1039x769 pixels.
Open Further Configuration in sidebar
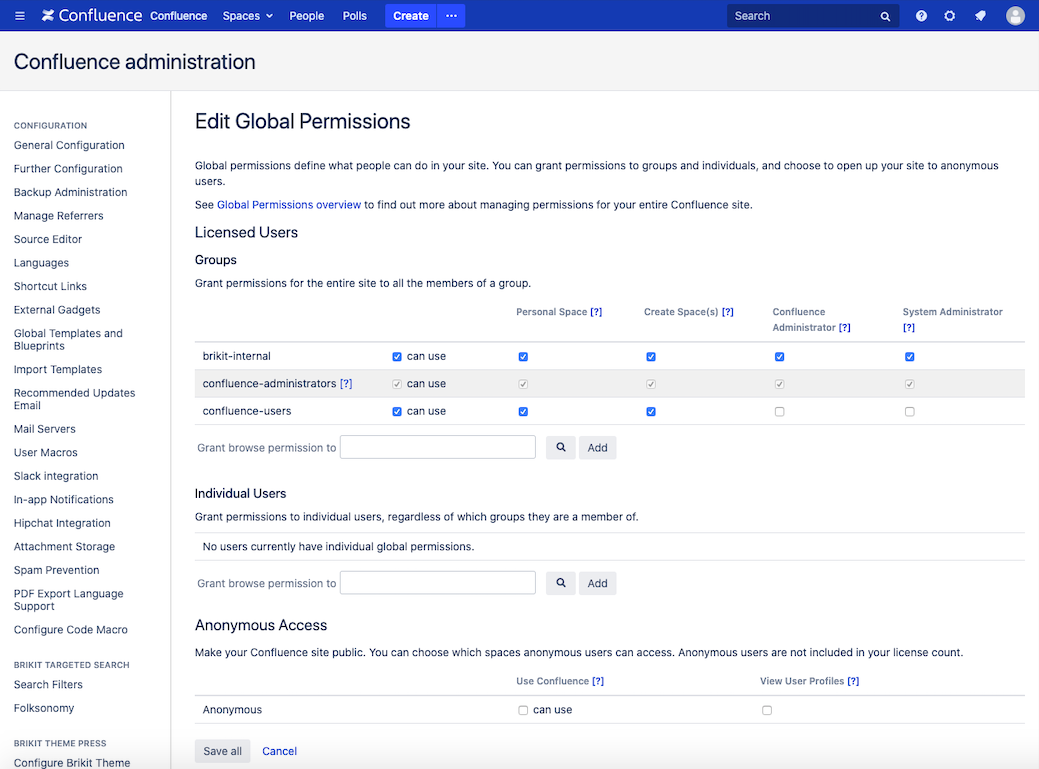point(68,169)
